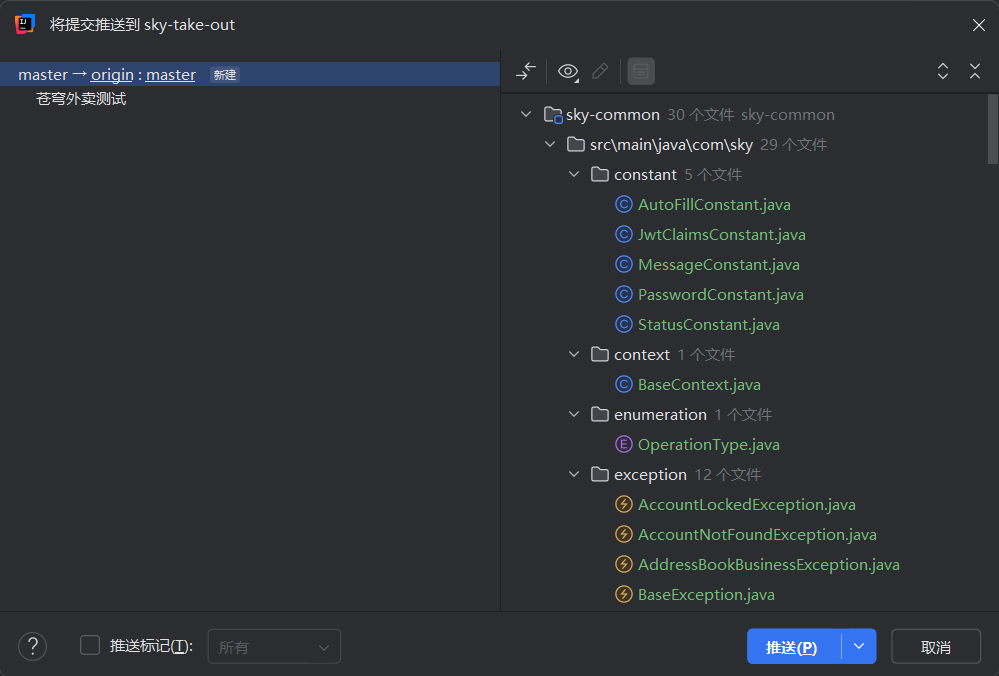Collapse the exception folder chevron

point(574,473)
